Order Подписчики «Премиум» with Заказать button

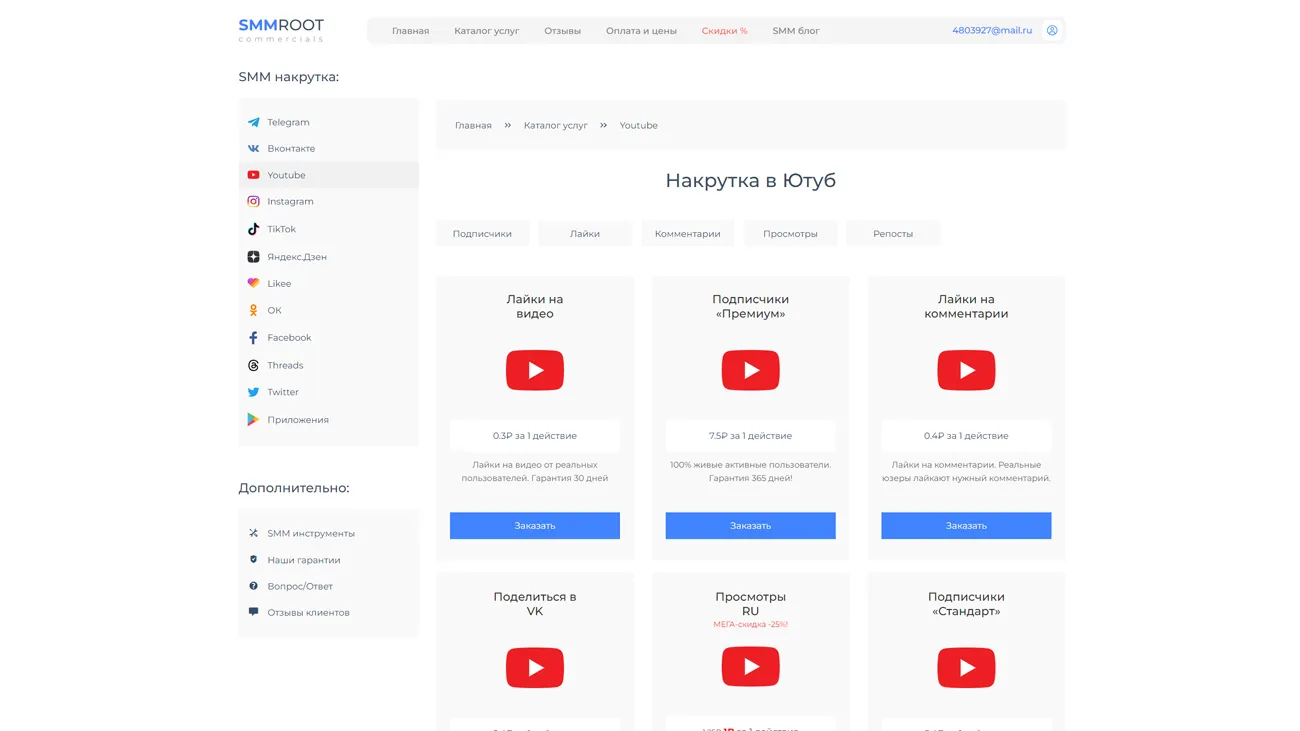(750, 526)
